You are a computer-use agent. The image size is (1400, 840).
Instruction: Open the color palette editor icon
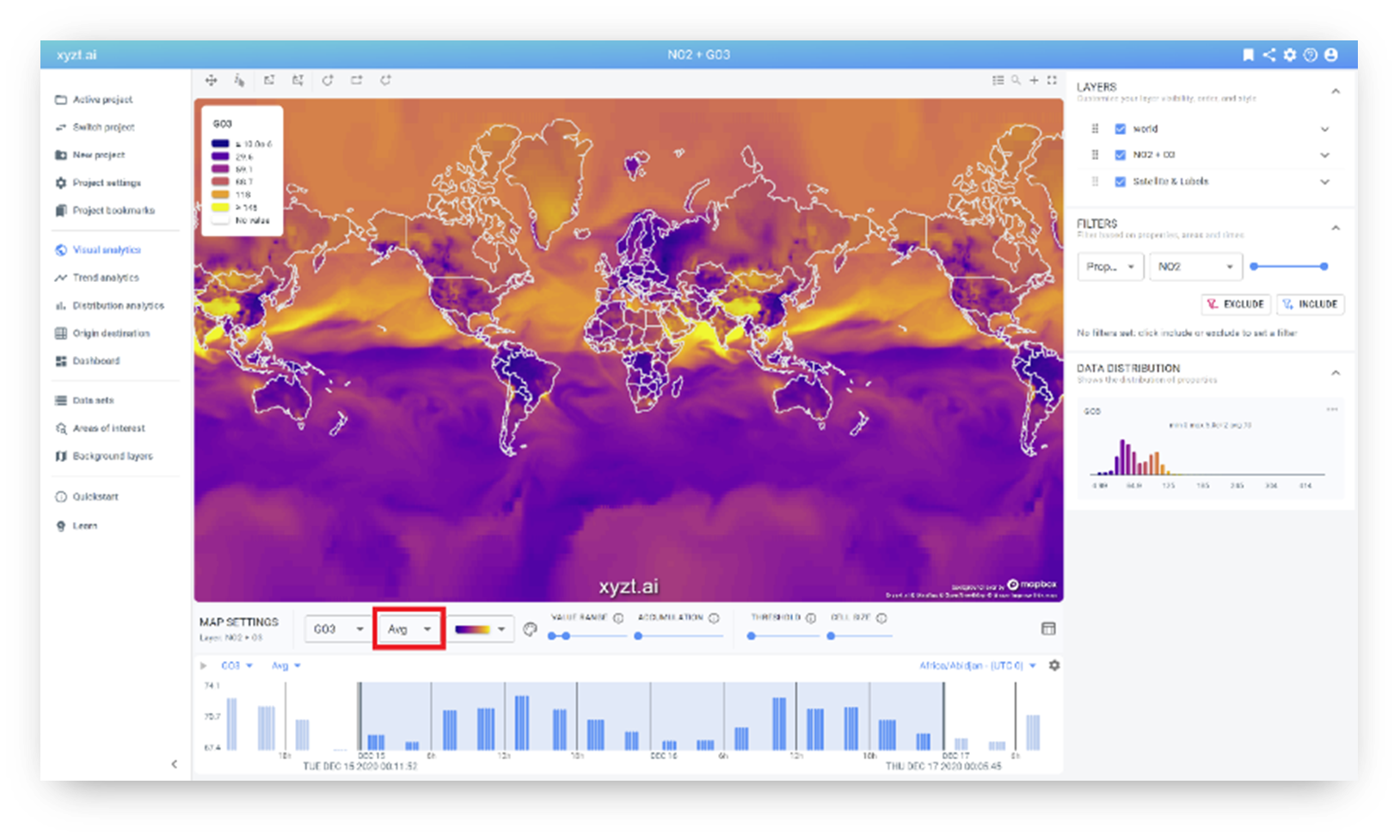pos(530,629)
